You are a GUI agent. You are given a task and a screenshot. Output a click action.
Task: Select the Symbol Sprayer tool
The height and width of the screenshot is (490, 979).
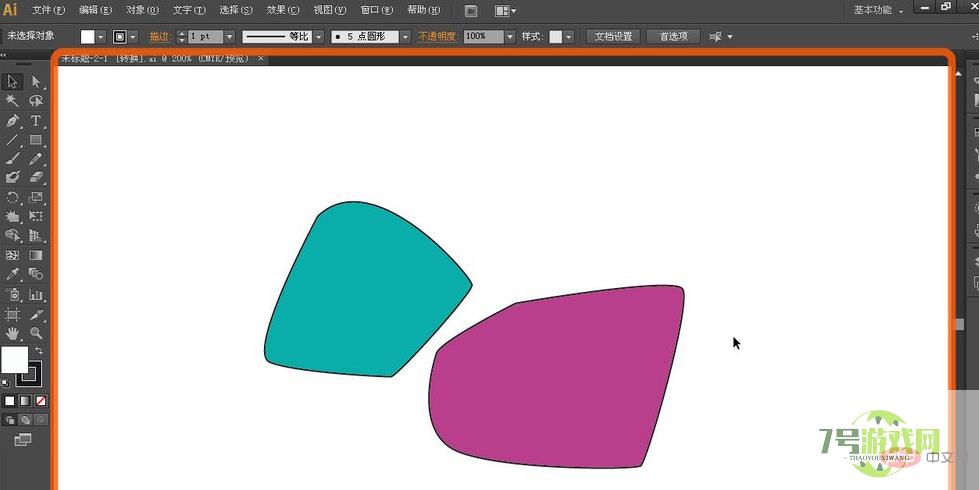pyautogui.click(x=12, y=295)
